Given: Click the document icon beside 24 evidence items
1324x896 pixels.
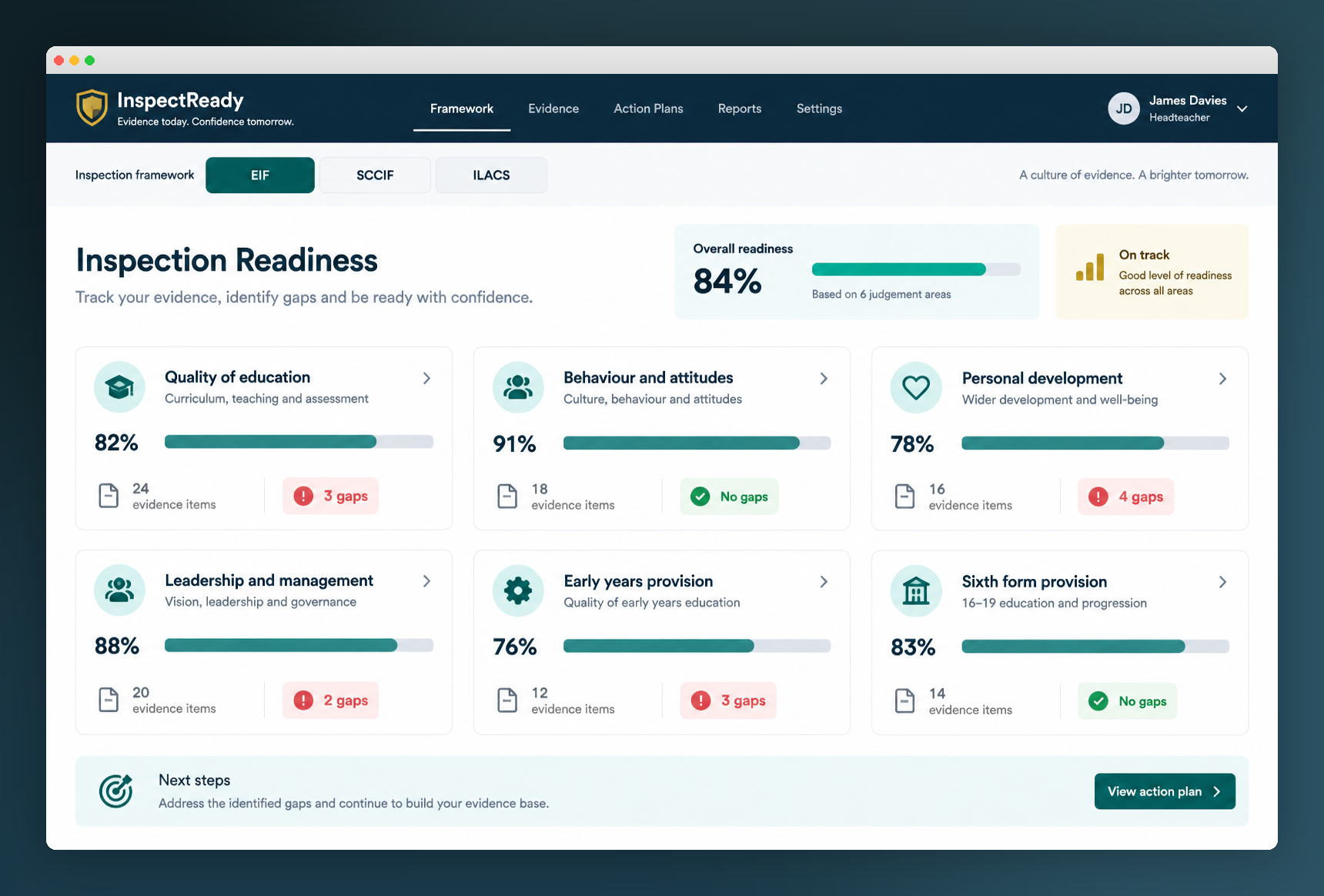Looking at the screenshot, I should coord(109,496).
